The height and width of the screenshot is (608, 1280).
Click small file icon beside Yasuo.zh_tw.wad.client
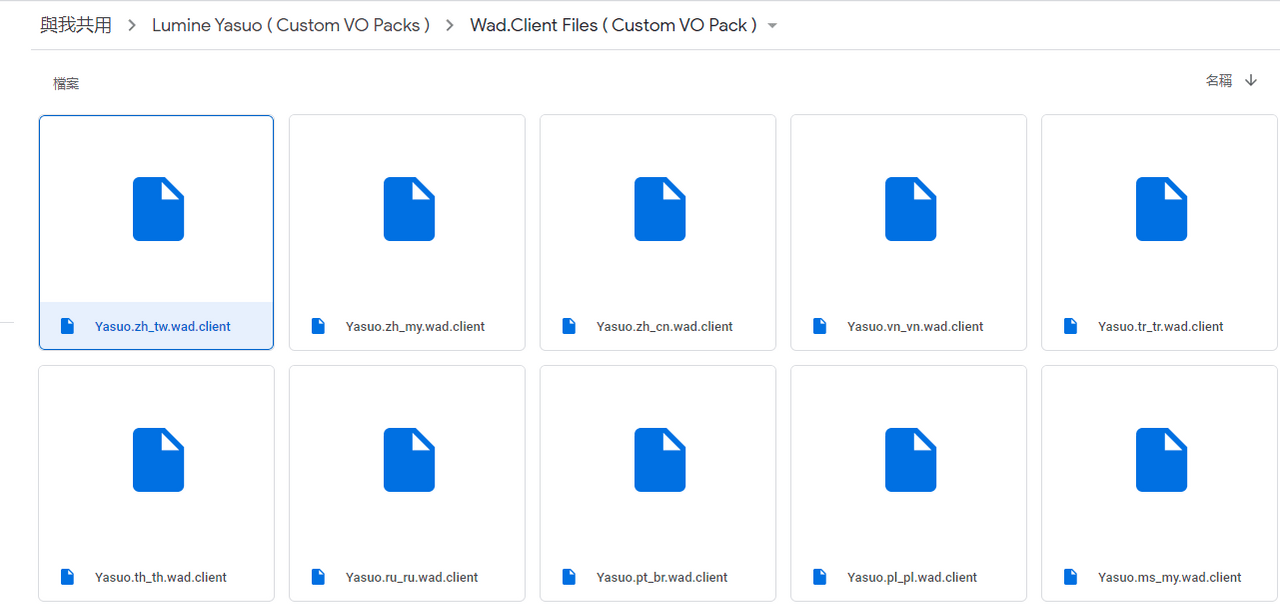point(67,326)
